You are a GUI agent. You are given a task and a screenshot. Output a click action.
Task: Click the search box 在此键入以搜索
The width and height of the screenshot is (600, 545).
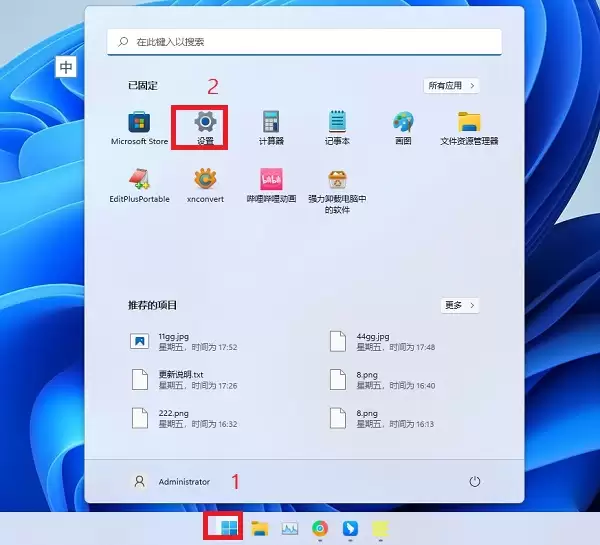pos(305,42)
